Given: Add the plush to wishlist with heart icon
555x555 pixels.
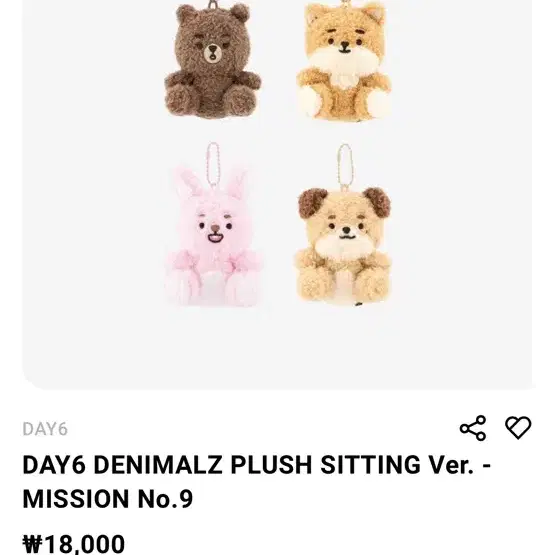Looking at the screenshot, I should pyautogui.click(x=518, y=428).
